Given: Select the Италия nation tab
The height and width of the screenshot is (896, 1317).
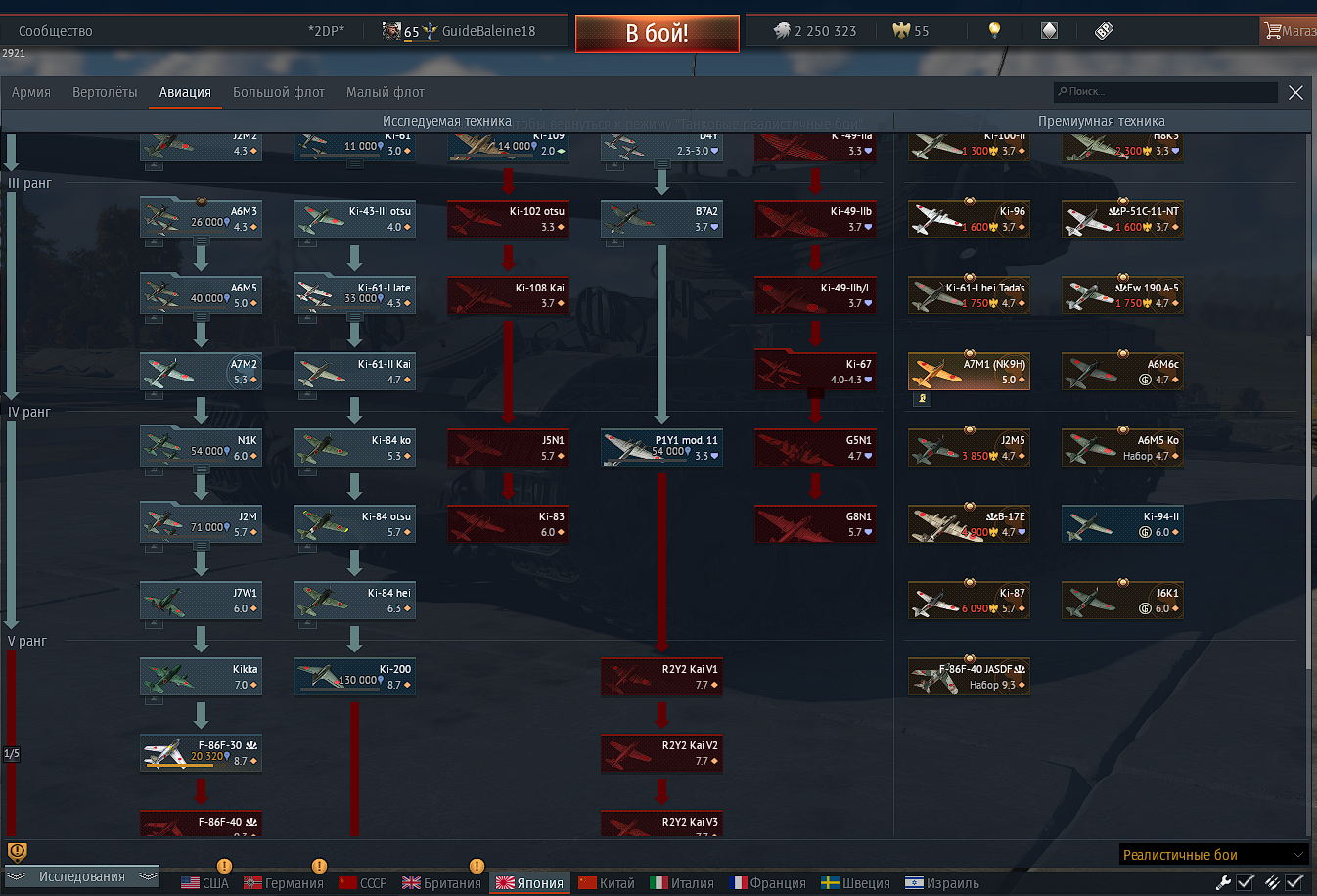Looking at the screenshot, I should [x=682, y=883].
